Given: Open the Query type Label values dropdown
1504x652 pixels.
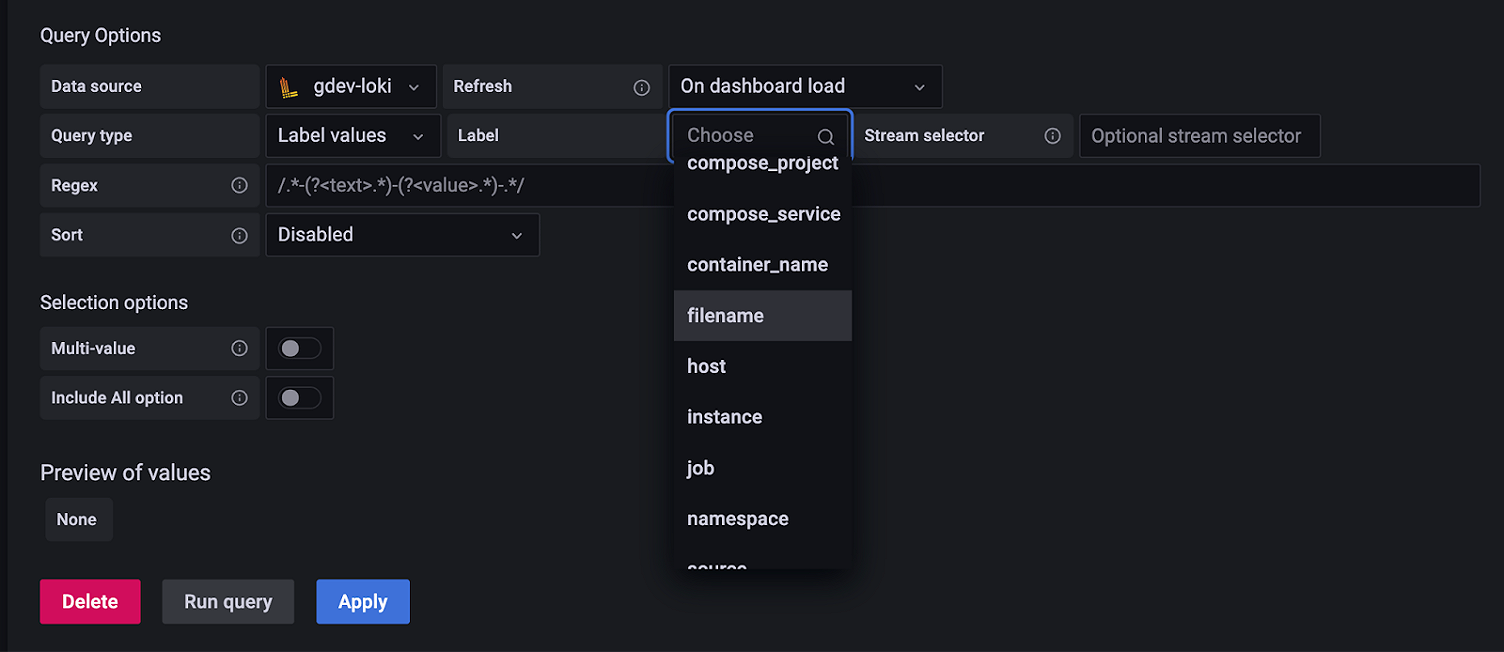Looking at the screenshot, I should coord(352,136).
